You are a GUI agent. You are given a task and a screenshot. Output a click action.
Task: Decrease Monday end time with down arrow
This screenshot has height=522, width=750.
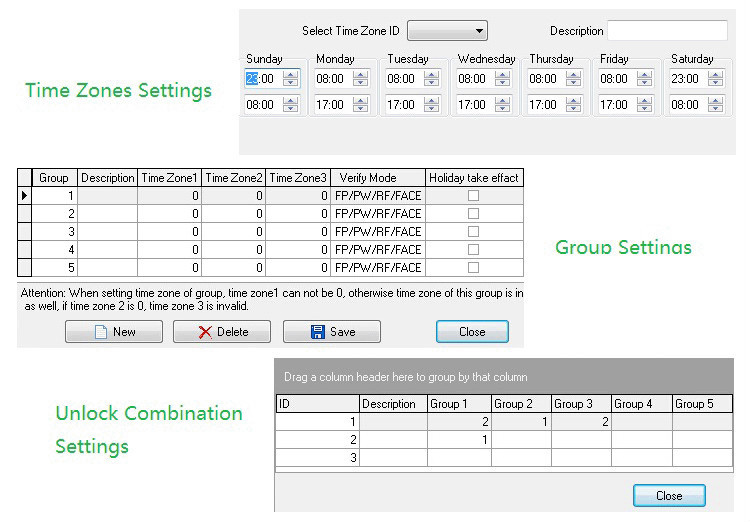click(361, 108)
